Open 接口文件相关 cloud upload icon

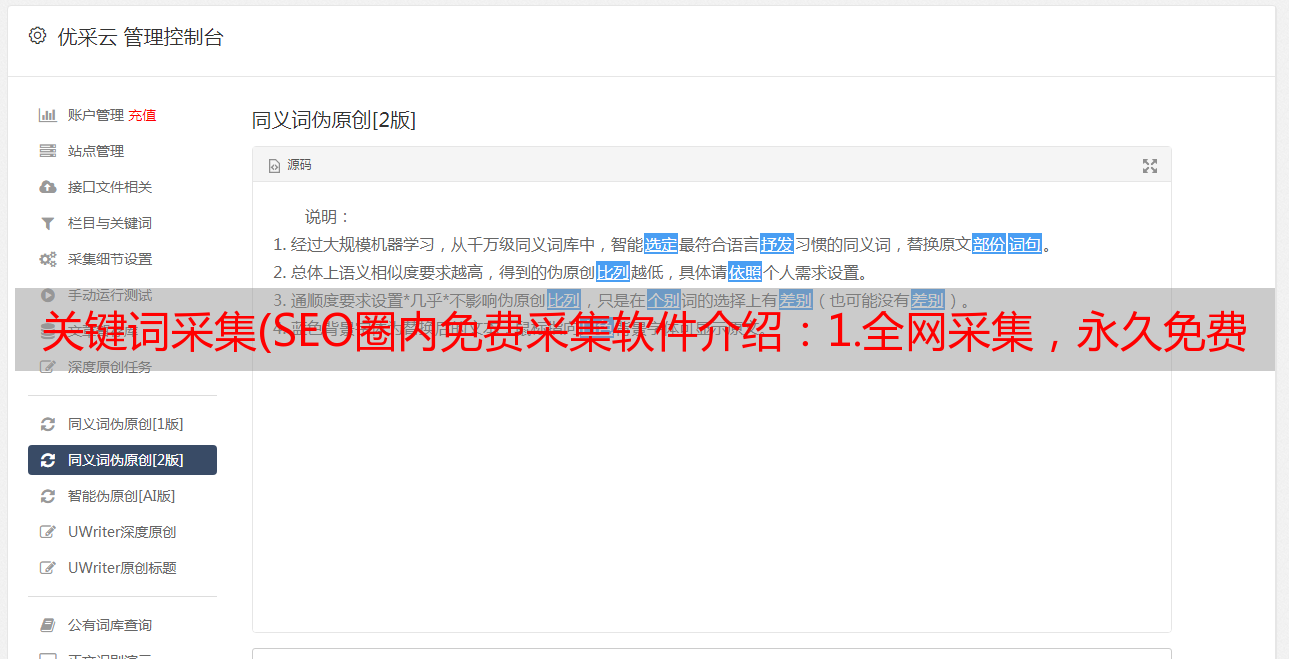[x=47, y=187]
